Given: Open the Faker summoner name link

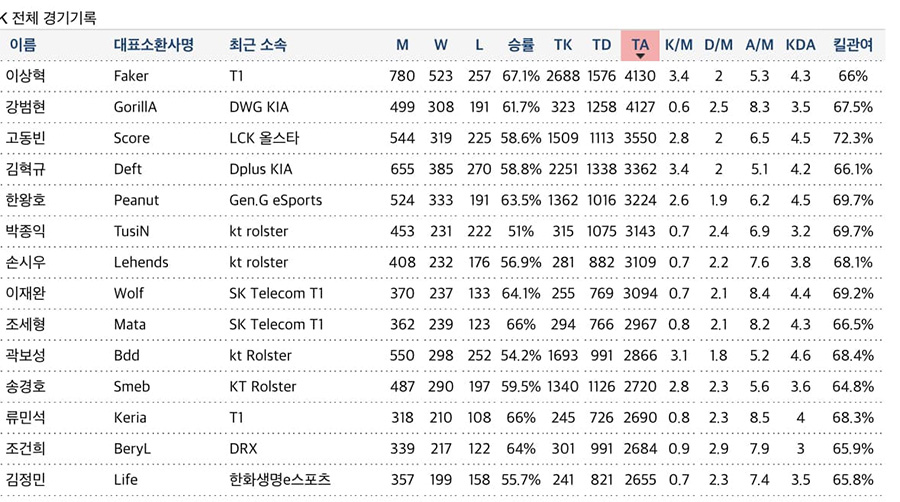Looking at the screenshot, I should 131,76.
